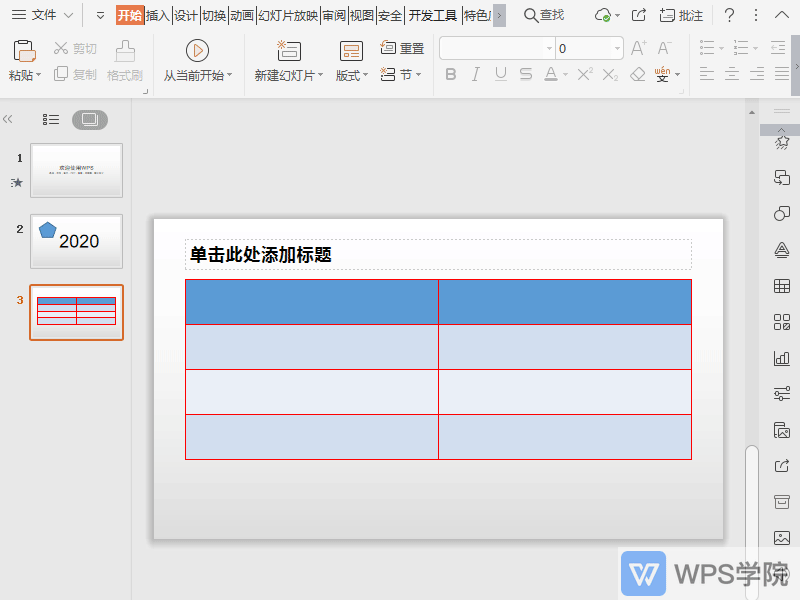
Task: Expand the font color dropdown arrow
Action: [565, 75]
